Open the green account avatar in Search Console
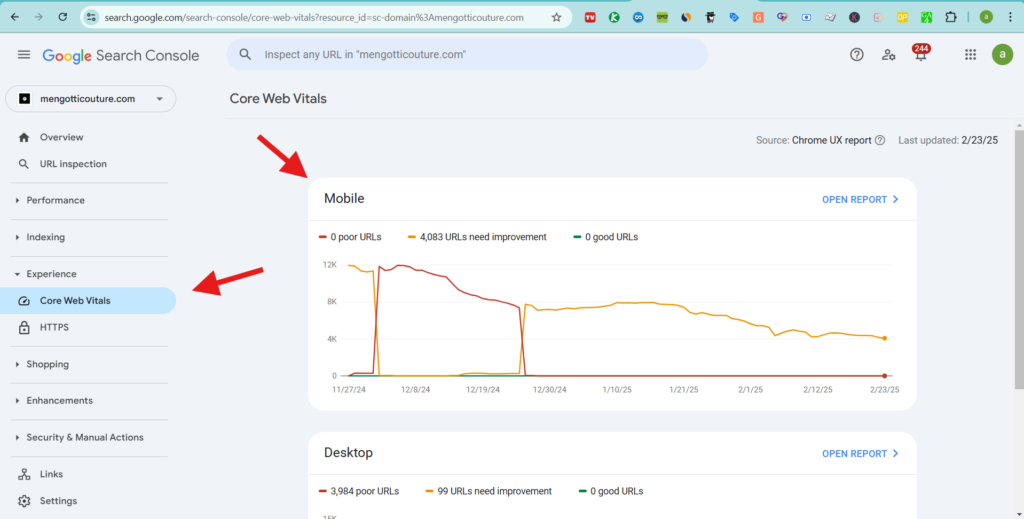 (1002, 55)
